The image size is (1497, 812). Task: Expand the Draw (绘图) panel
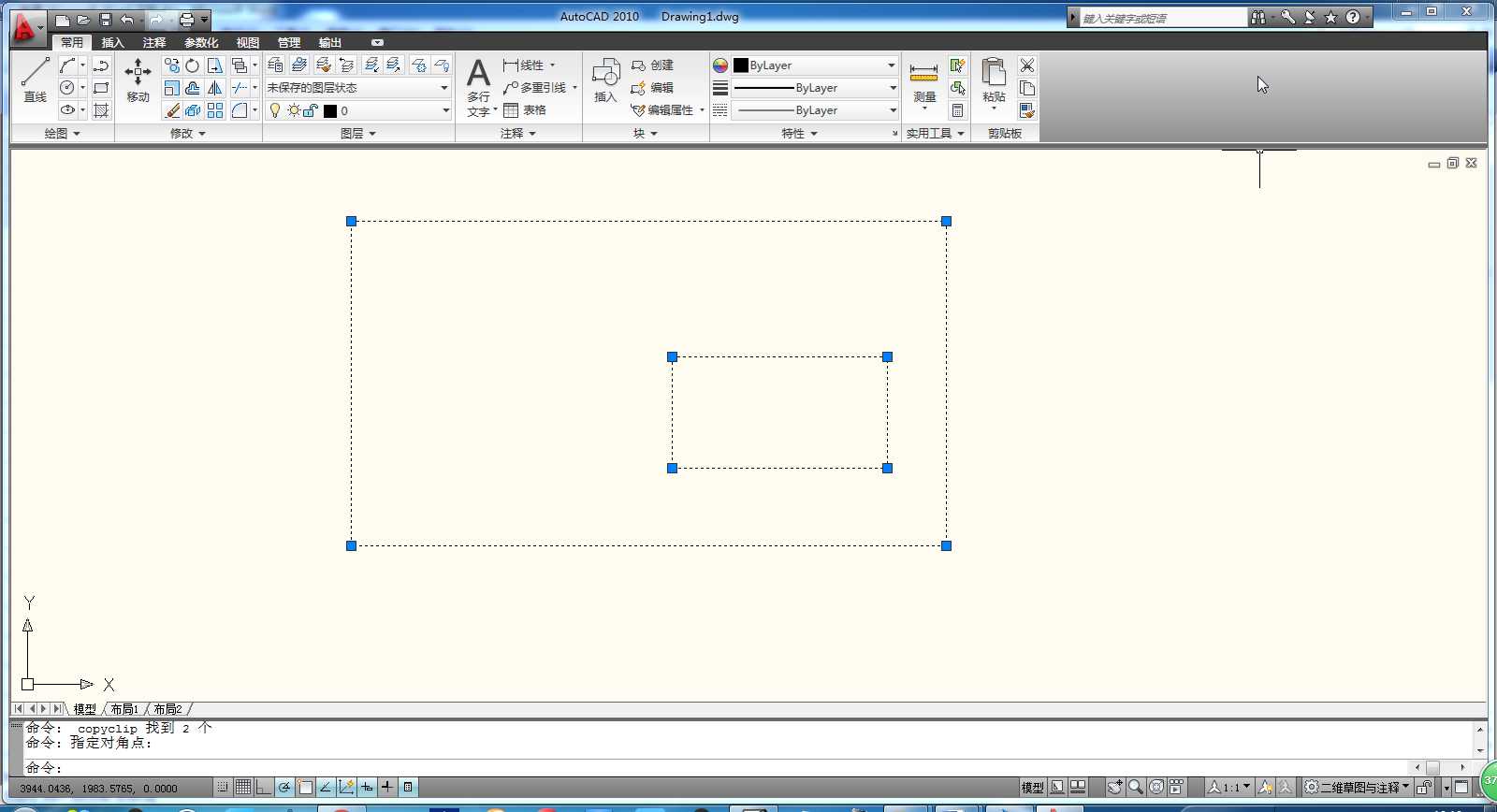click(x=63, y=134)
